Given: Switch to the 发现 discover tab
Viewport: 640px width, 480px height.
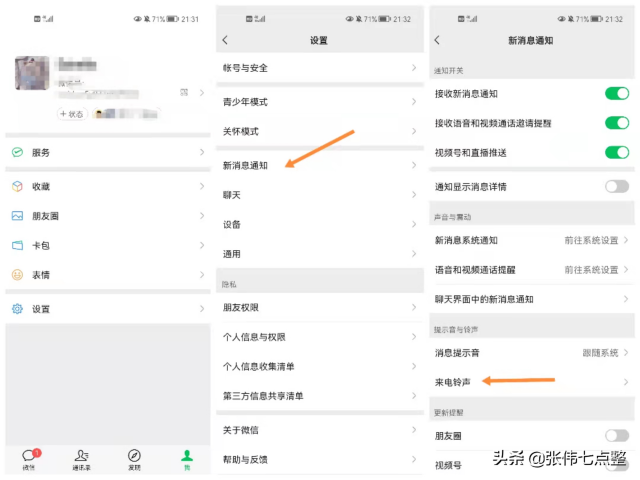Looking at the screenshot, I should (134, 460).
